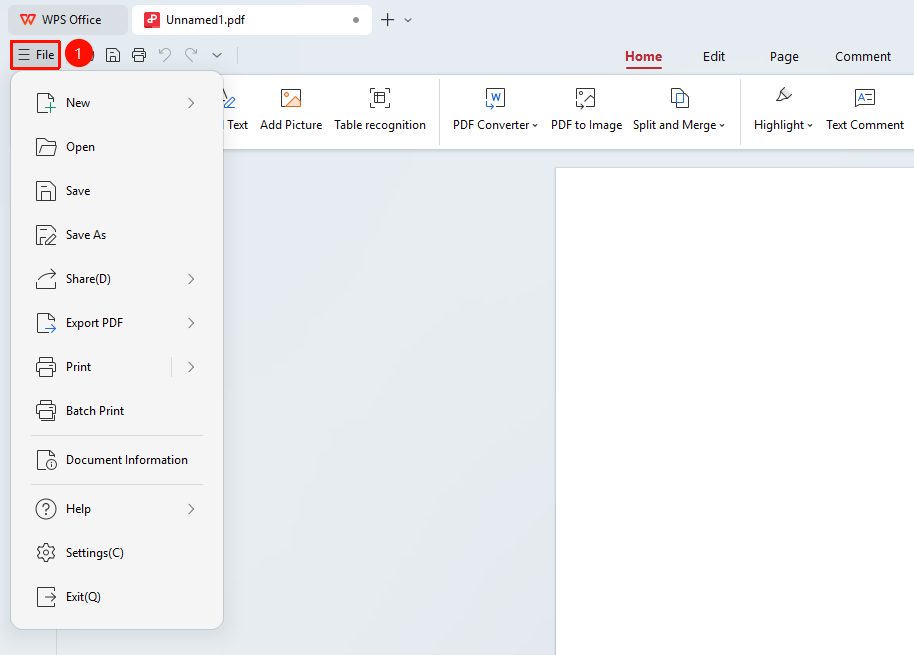This screenshot has width=914, height=655.
Task: Select Batch Print from the menu
Action: point(117,411)
